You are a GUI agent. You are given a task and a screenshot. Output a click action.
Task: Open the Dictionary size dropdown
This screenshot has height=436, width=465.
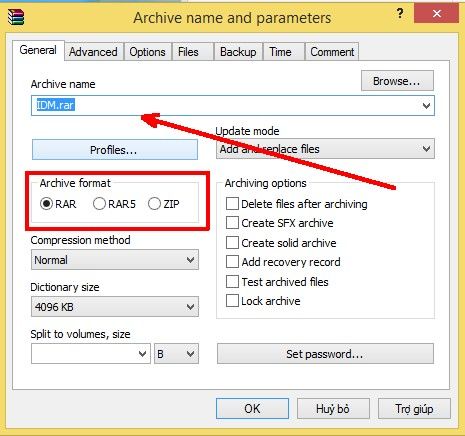pyautogui.click(x=115, y=307)
